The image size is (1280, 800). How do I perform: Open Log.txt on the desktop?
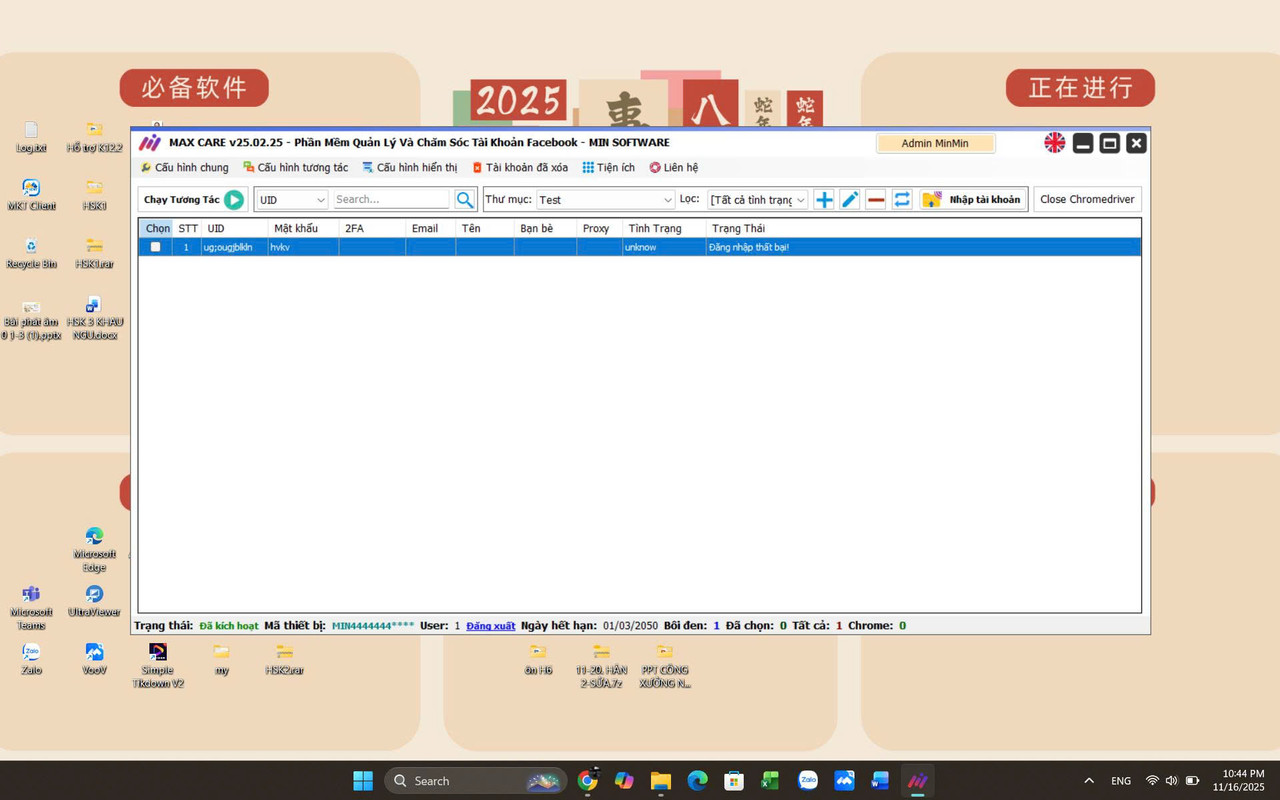click(31, 137)
